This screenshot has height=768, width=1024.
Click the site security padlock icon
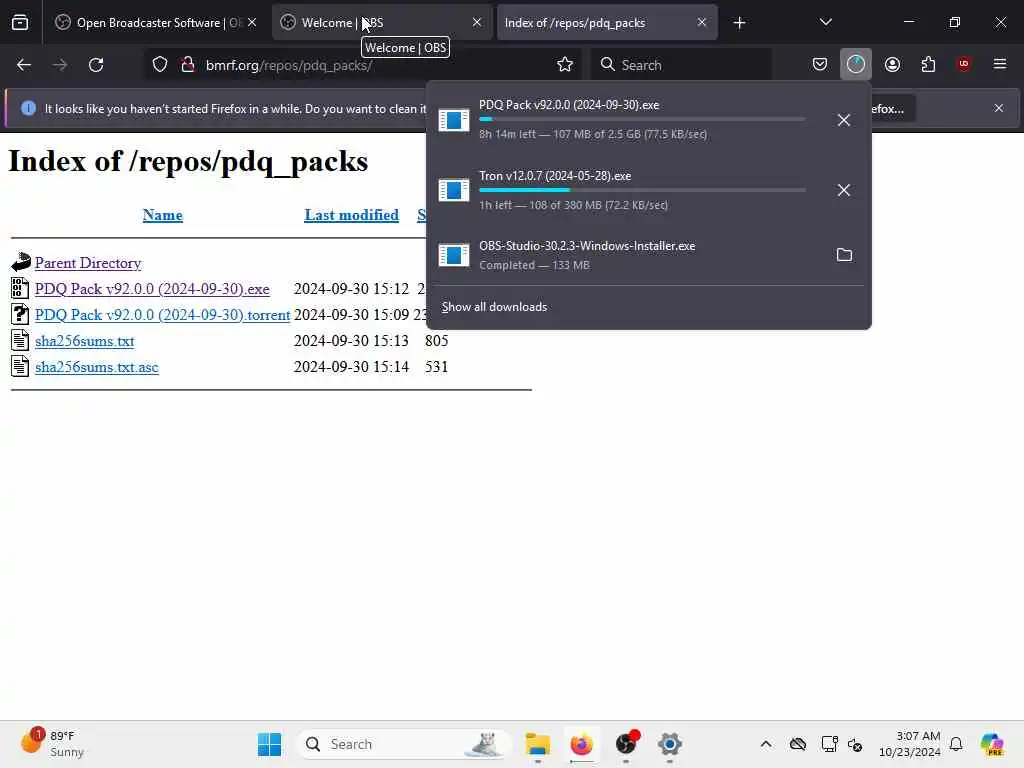coord(187,65)
